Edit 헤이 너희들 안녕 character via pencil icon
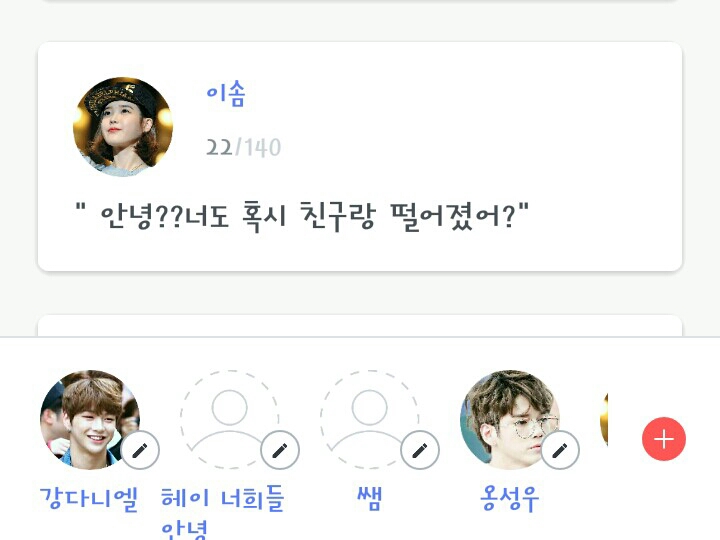720x540 pixels. point(280,450)
